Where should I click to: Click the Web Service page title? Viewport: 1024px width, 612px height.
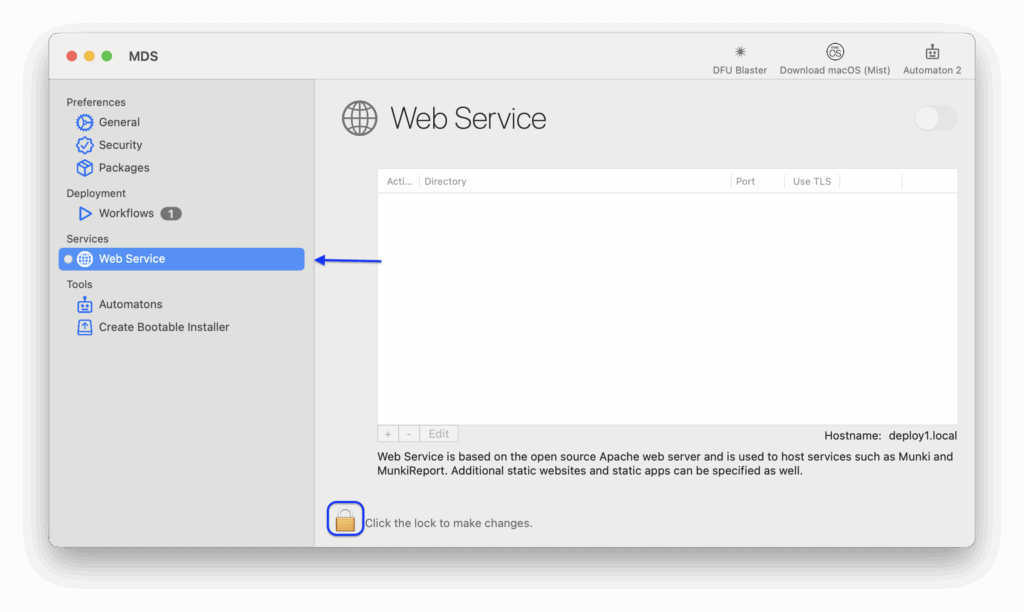coord(468,118)
